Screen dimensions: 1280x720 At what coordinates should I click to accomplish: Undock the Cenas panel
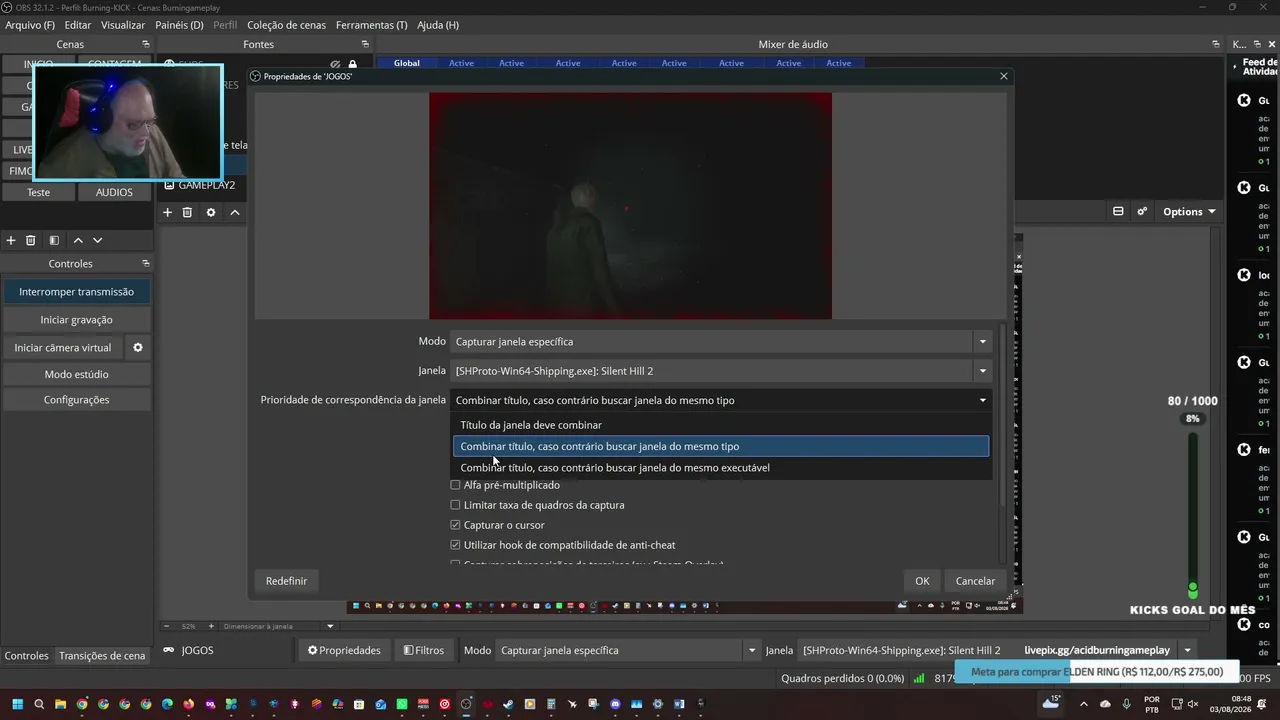click(x=146, y=44)
